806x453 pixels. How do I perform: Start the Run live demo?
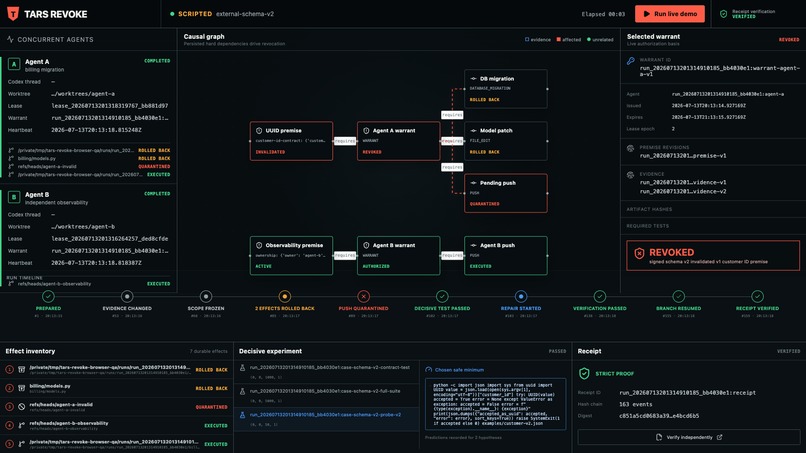(x=670, y=14)
